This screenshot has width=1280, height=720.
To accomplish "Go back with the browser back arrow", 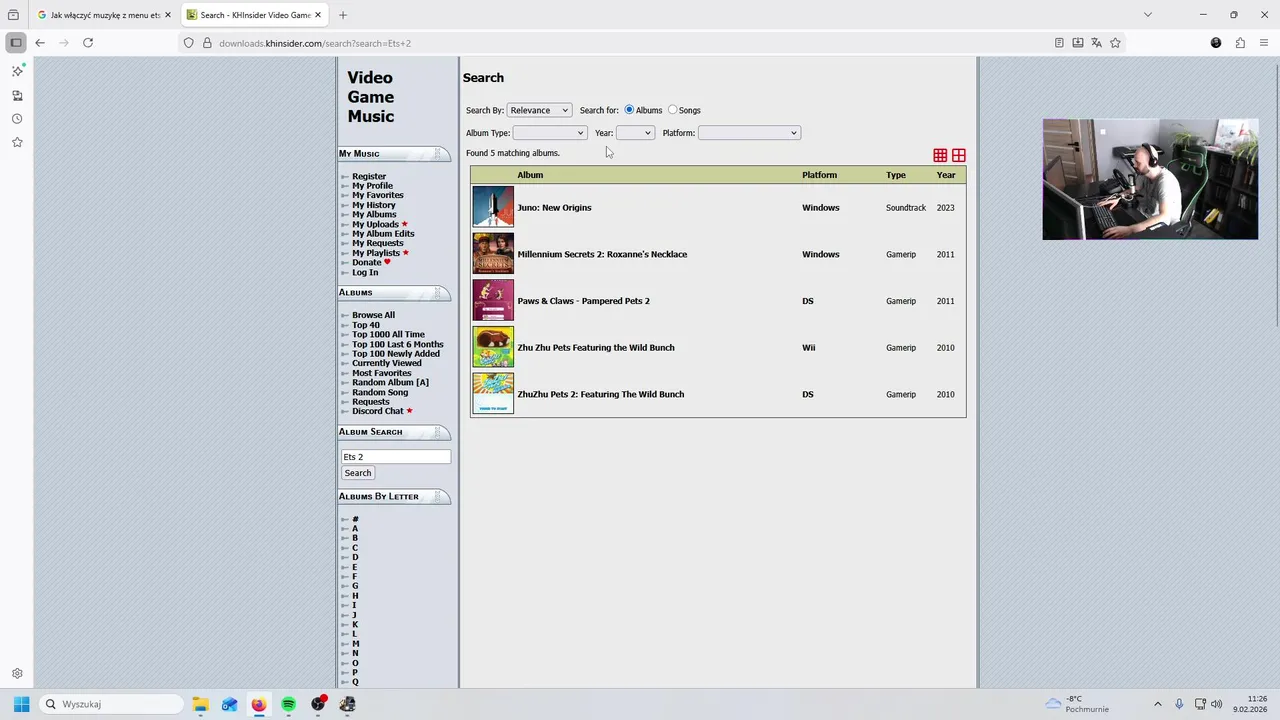I will pyautogui.click(x=40, y=43).
